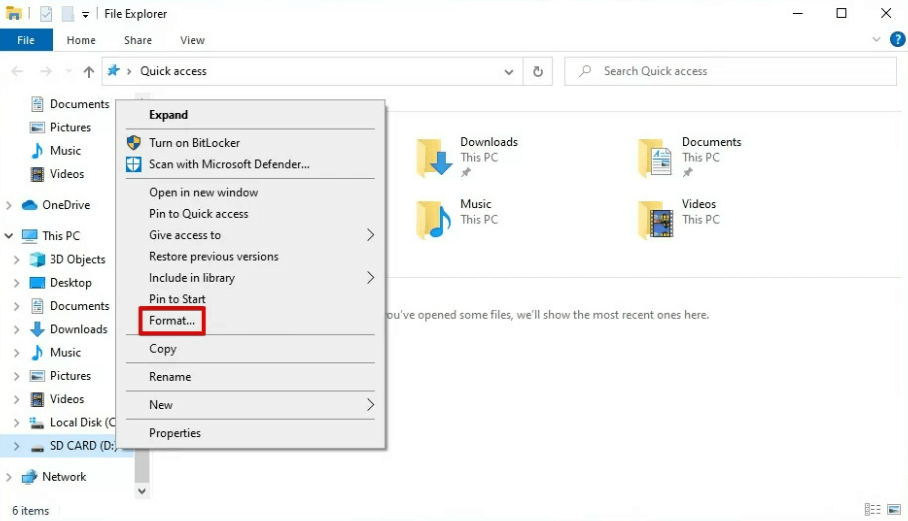Switch to the Home ribbon tab

(x=81, y=40)
